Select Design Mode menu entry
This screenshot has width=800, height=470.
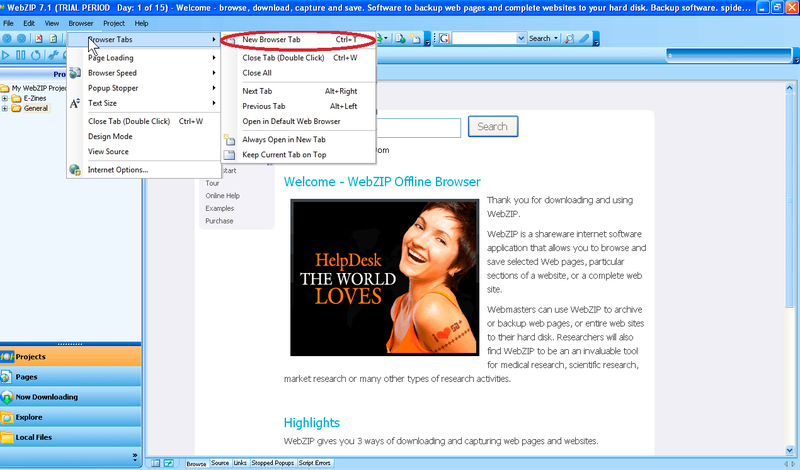(144, 136)
